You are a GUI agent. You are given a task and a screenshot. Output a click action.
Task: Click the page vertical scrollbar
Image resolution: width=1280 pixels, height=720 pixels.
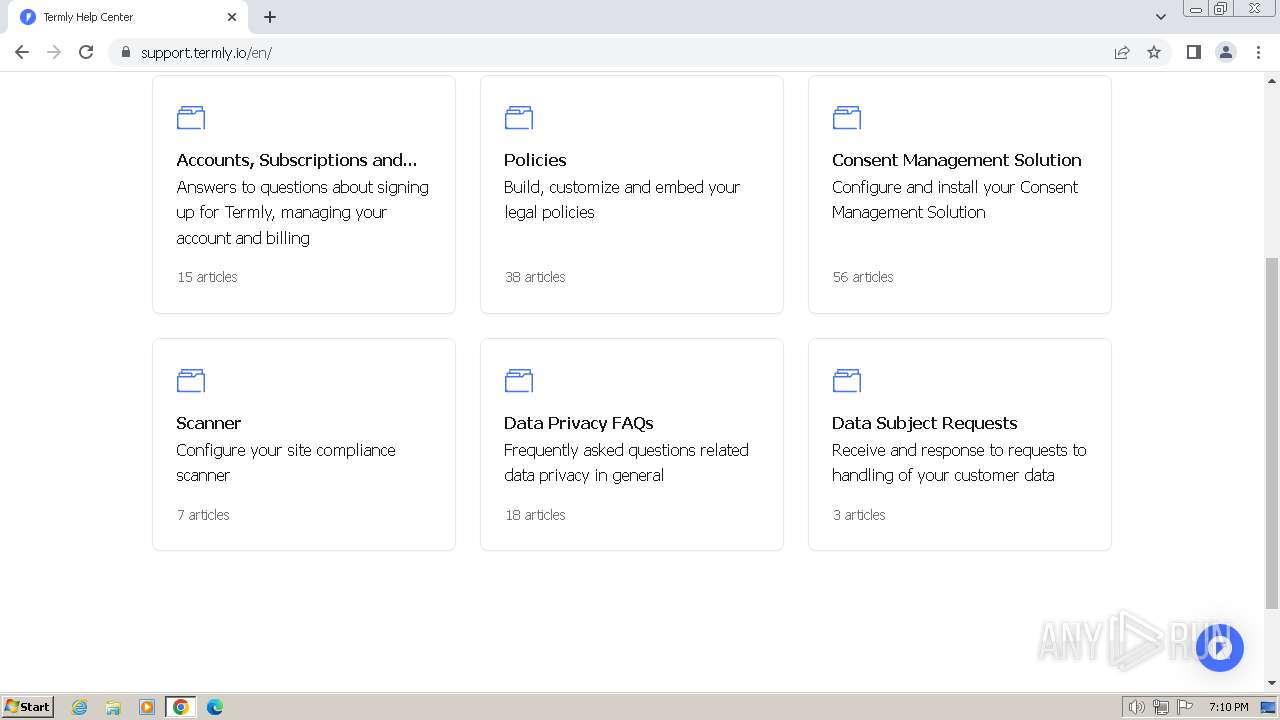1271,430
